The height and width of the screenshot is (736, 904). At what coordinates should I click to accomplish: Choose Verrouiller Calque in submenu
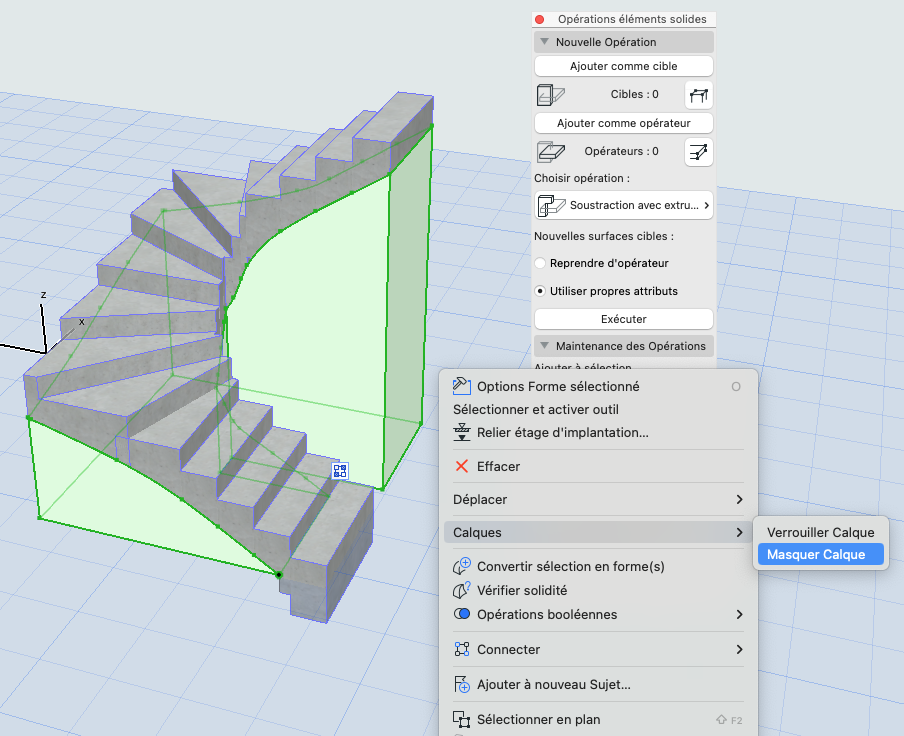(820, 532)
